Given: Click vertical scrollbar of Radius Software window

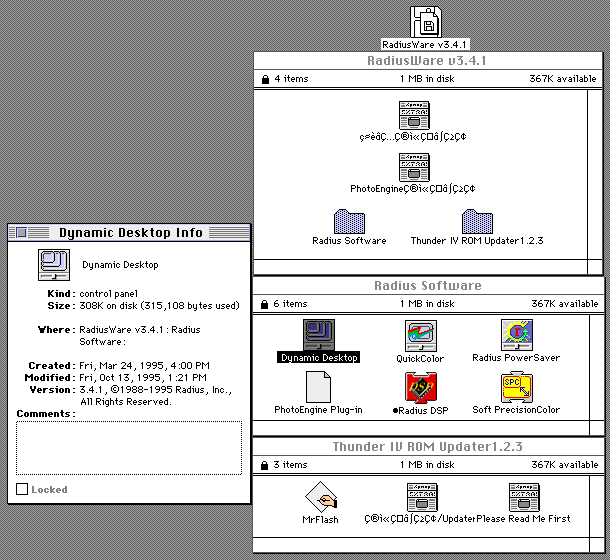Looking at the screenshot, I should click(x=597, y=368).
